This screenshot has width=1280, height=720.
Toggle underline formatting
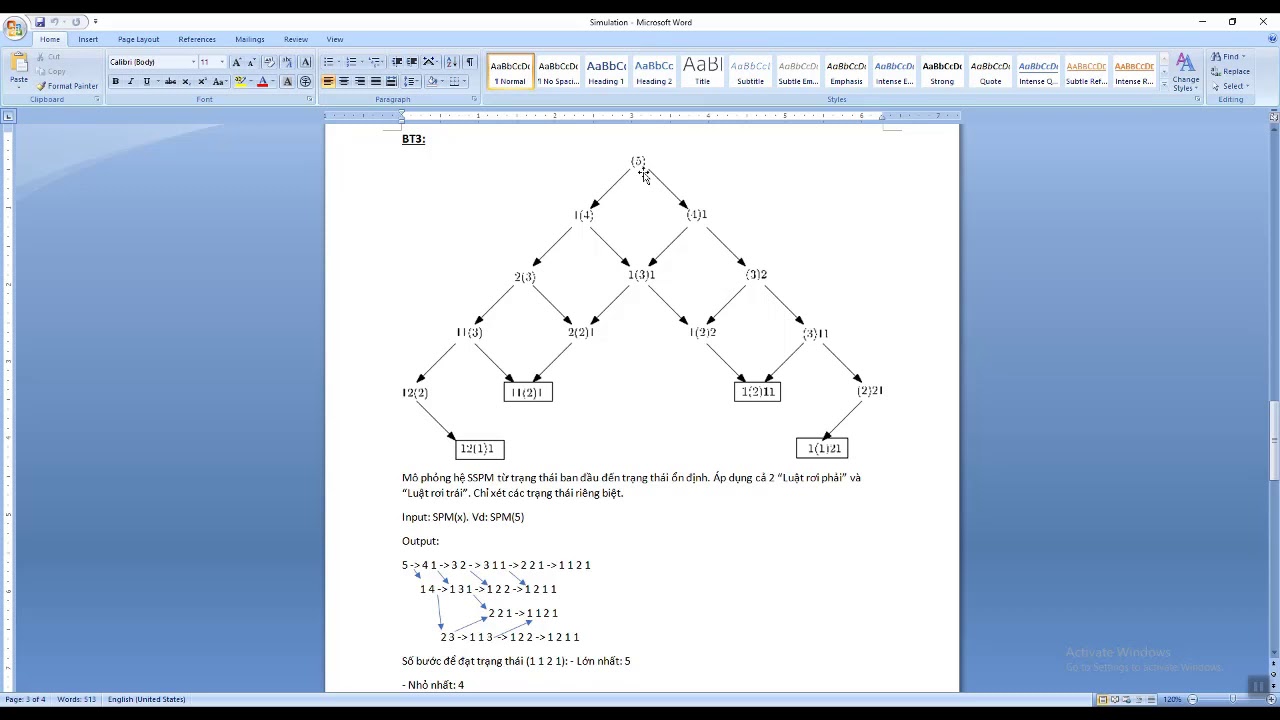click(146, 82)
